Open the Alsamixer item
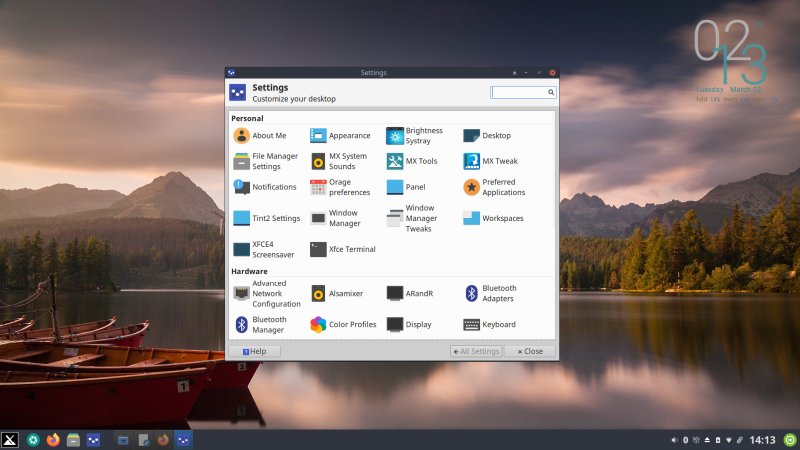Screen dimensions: 800x450 click(338, 294)
